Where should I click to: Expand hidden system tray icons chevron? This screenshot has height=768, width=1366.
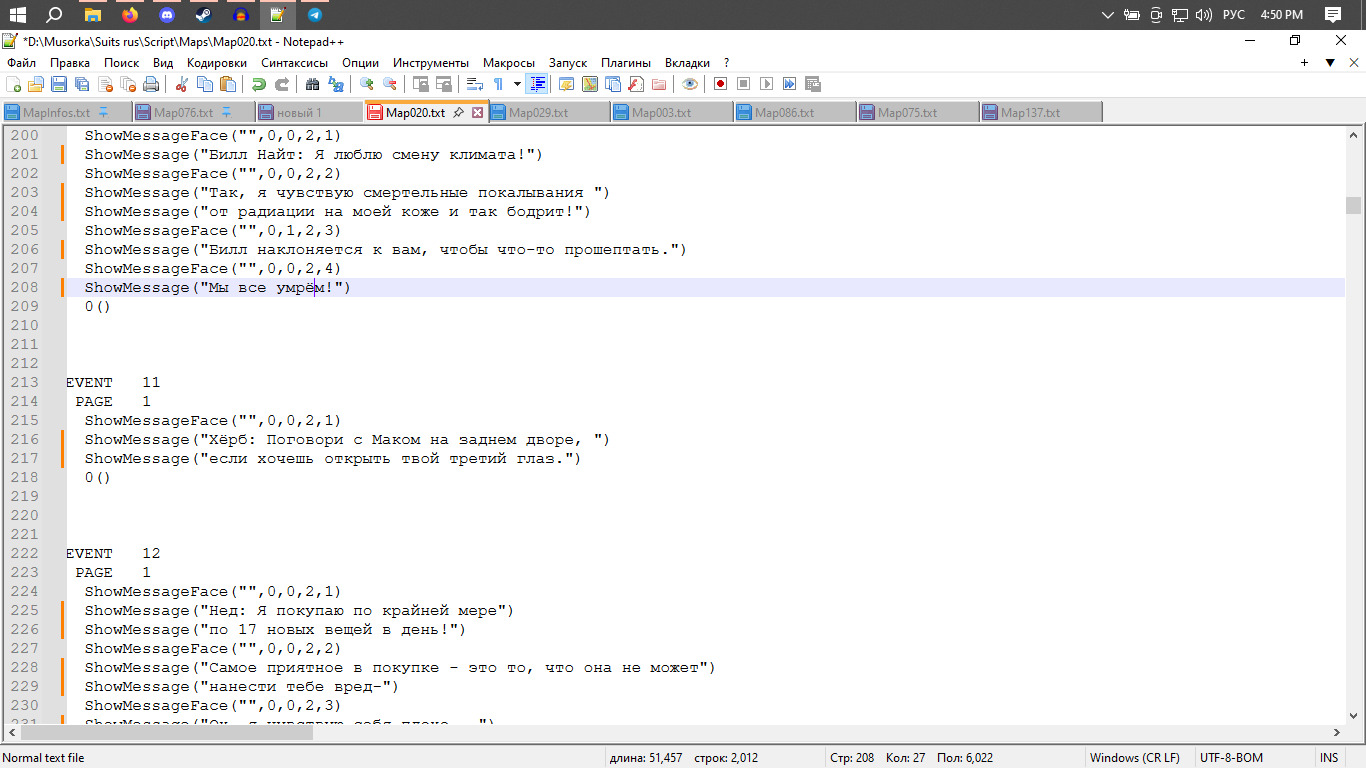coord(1107,15)
